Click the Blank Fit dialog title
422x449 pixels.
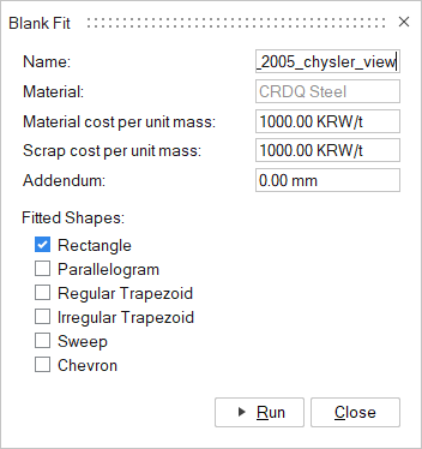pyautogui.click(x=39, y=23)
